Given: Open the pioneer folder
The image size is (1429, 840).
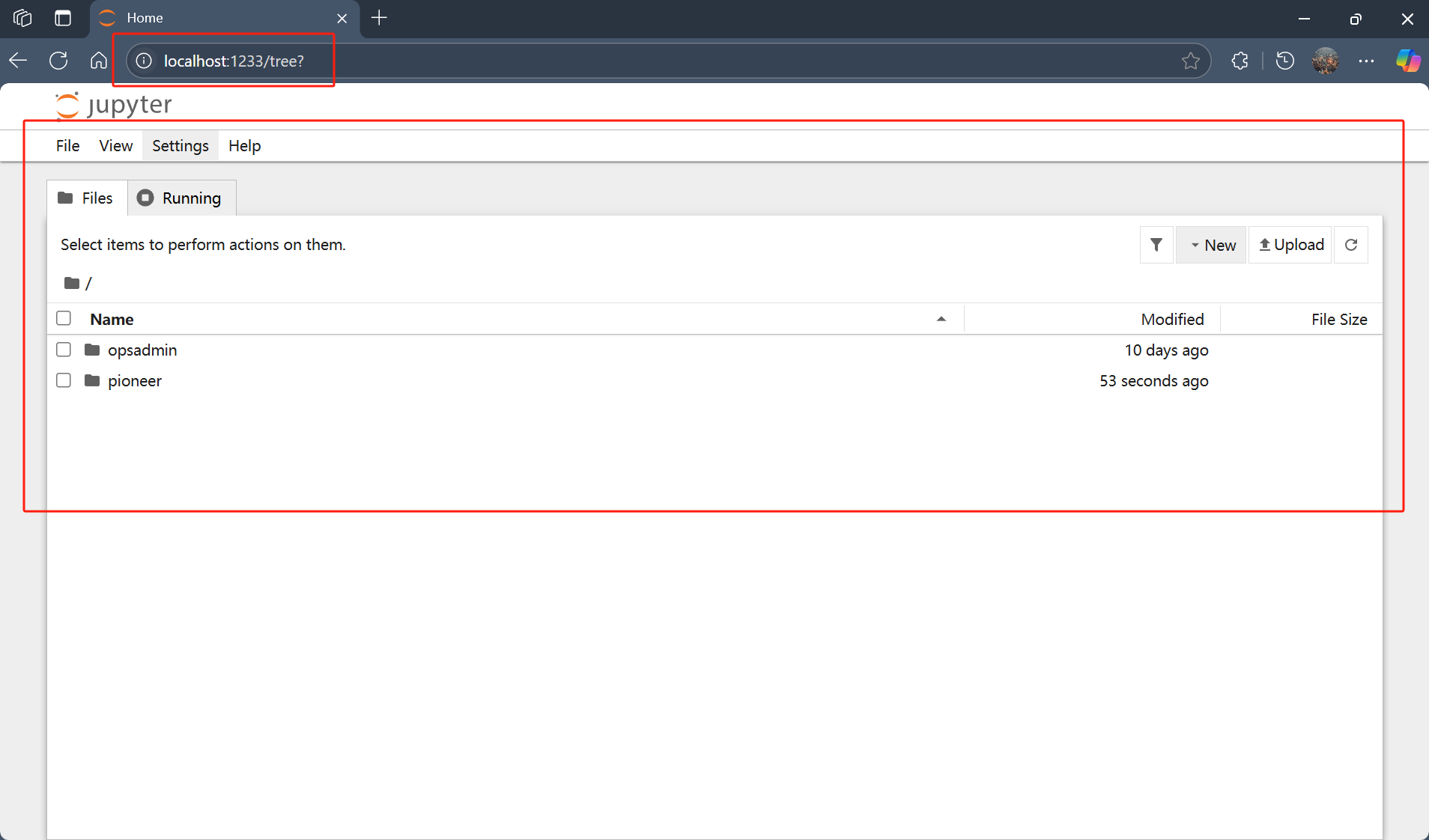Looking at the screenshot, I should click(x=135, y=380).
